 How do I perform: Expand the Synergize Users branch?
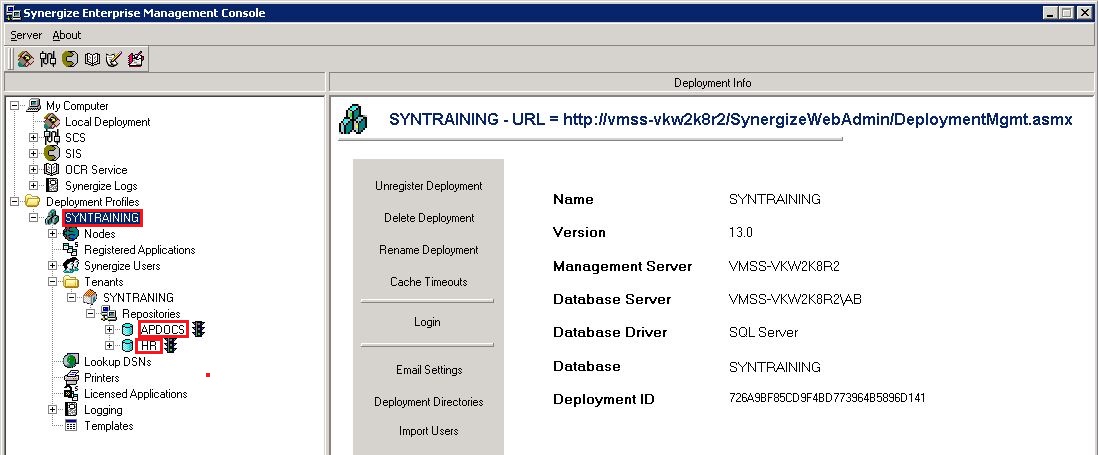coord(53,266)
